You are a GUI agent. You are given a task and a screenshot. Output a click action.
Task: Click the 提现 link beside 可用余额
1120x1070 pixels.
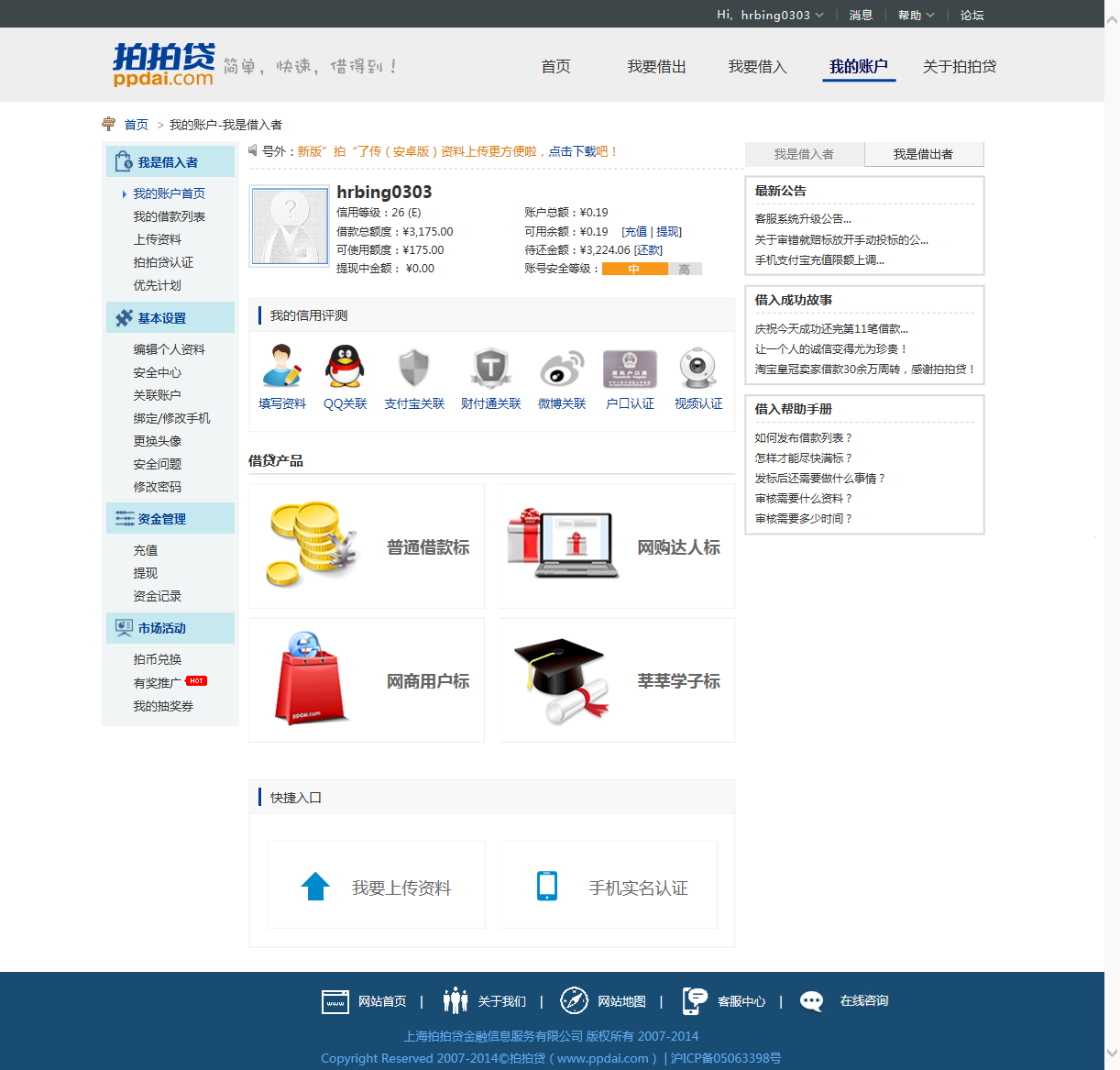pos(668,232)
